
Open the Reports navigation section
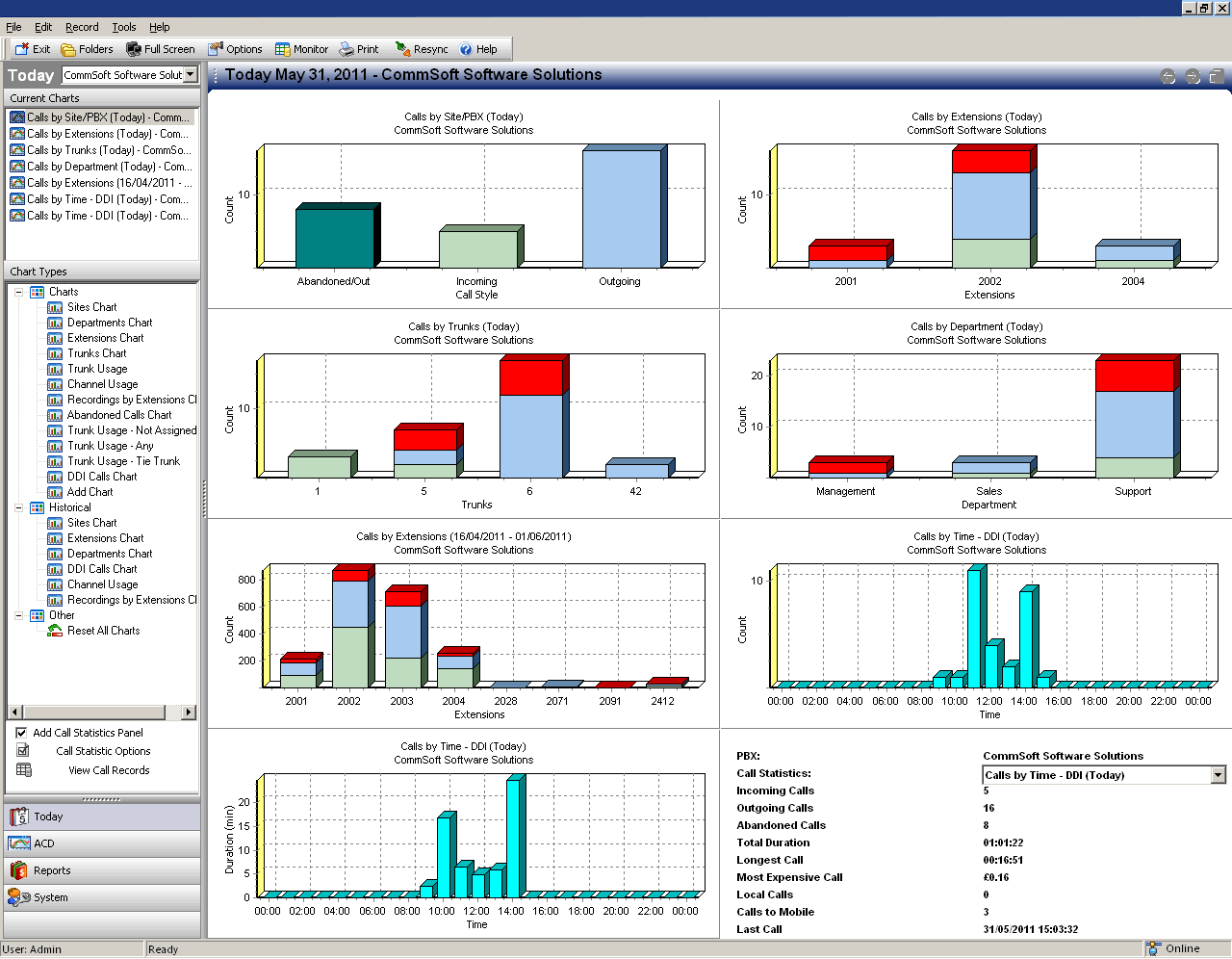pyautogui.click(x=102, y=870)
